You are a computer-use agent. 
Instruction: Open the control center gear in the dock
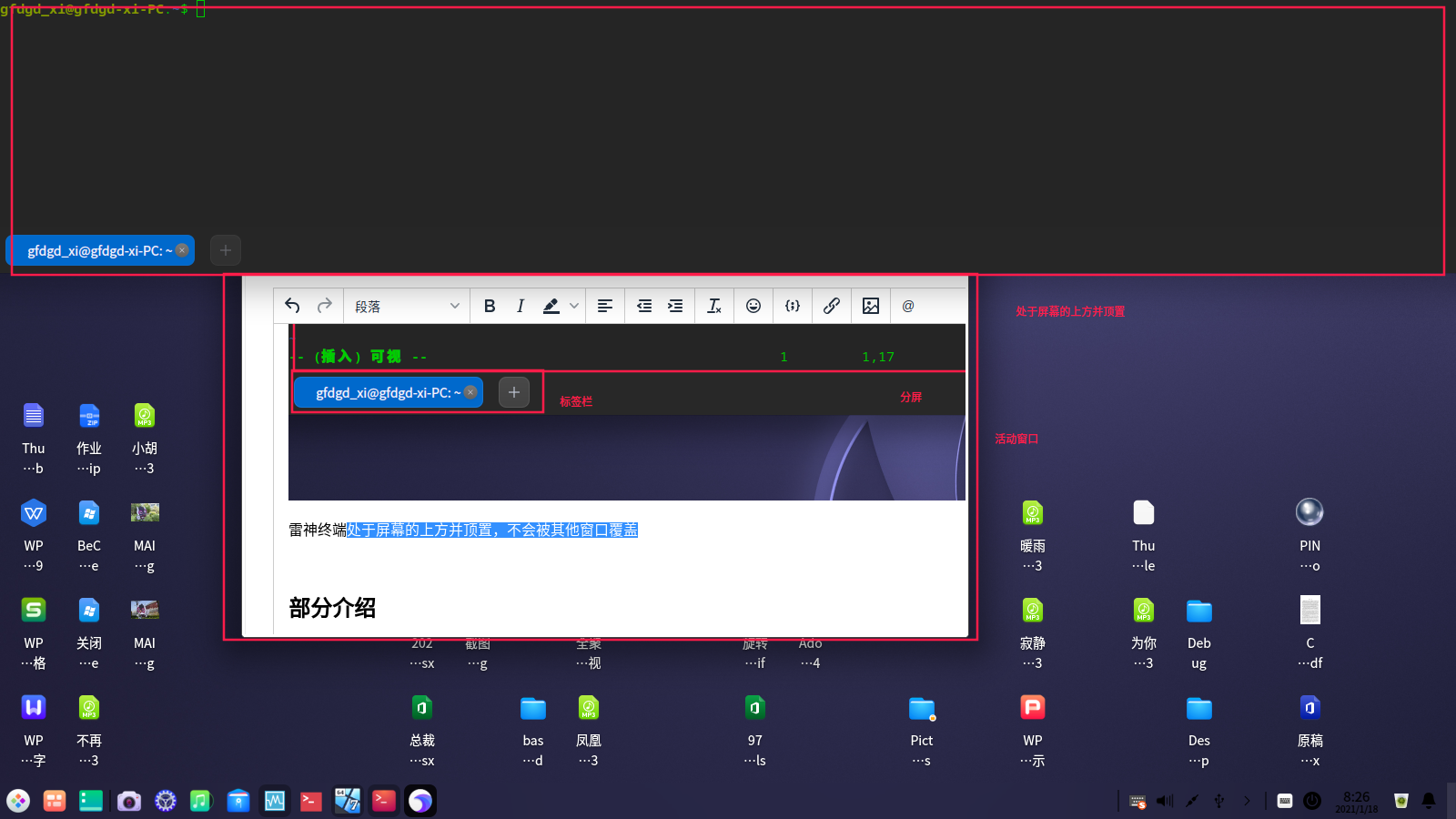point(166,801)
